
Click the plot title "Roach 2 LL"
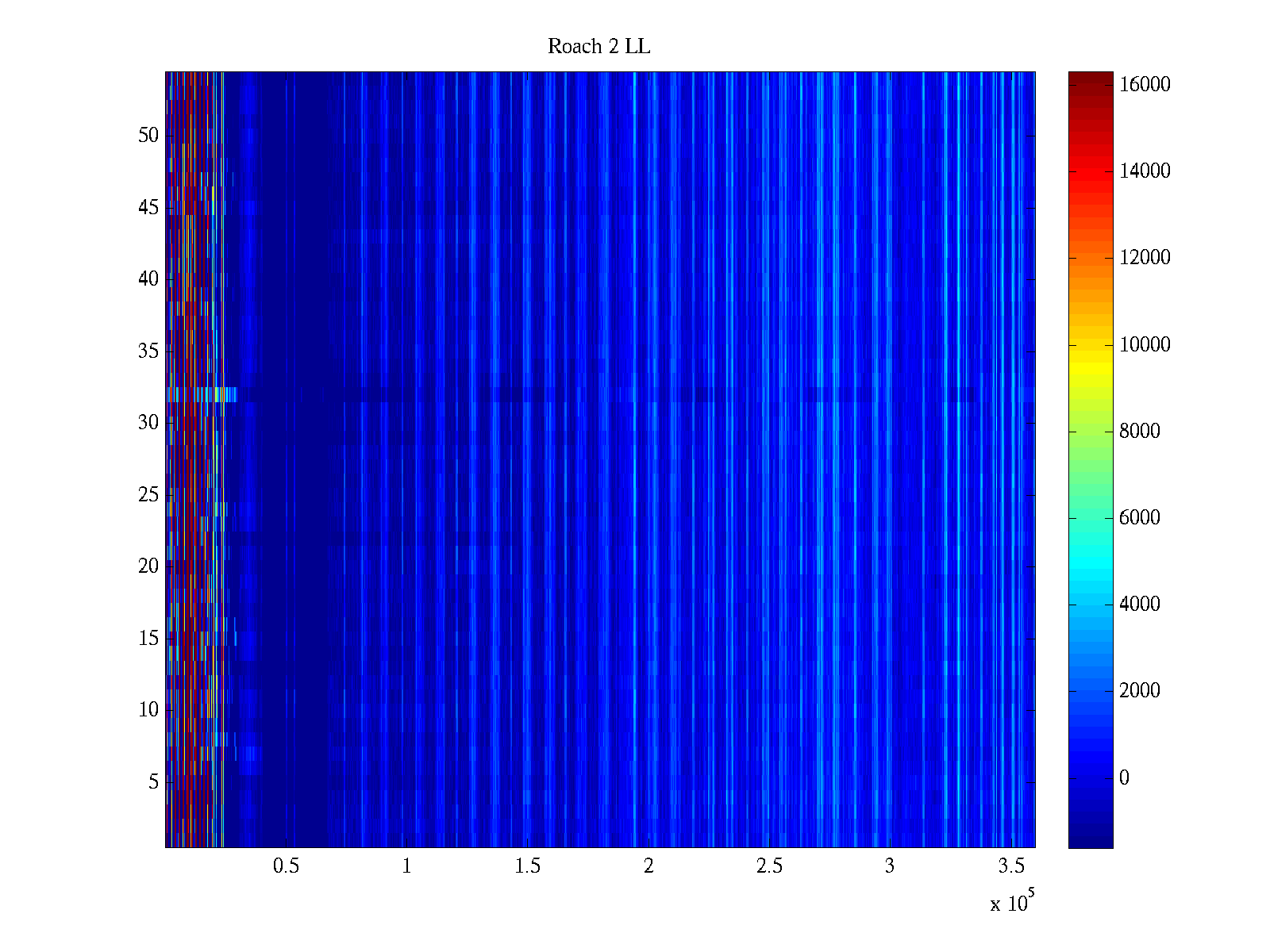point(598,47)
